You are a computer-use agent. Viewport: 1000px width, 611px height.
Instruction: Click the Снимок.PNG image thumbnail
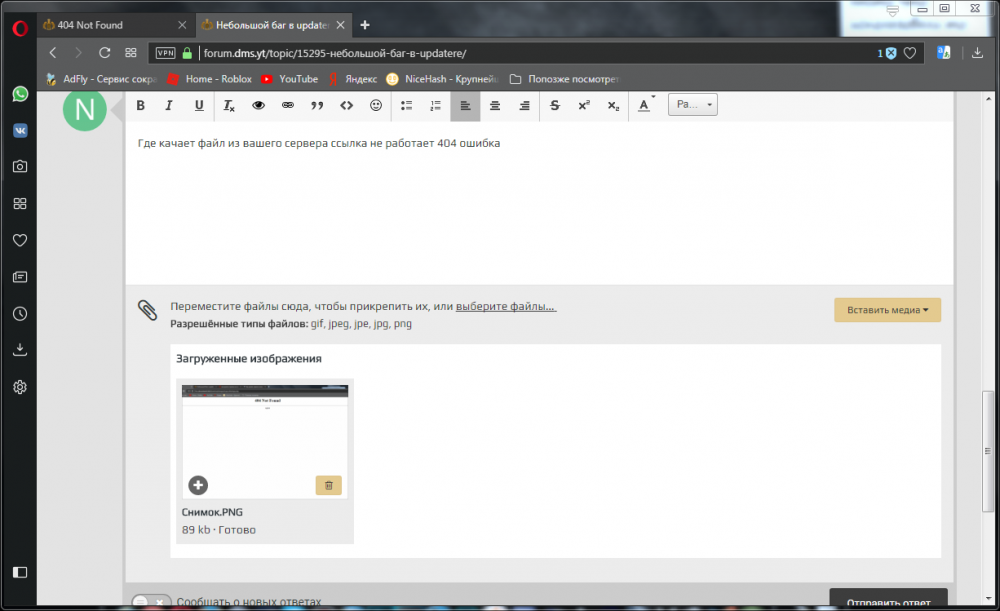click(265, 440)
